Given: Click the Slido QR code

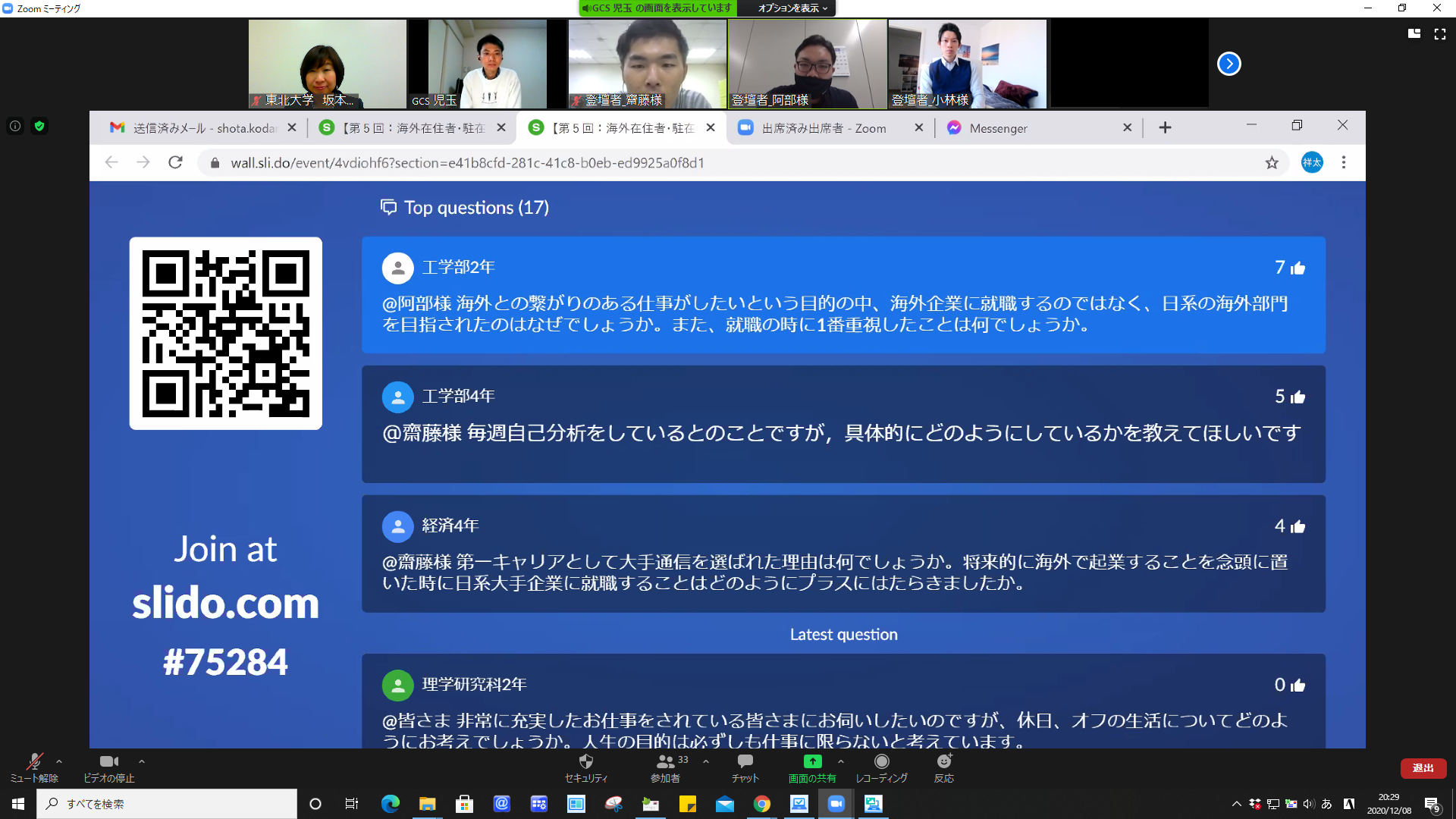Looking at the screenshot, I should [x=225, y=334].
